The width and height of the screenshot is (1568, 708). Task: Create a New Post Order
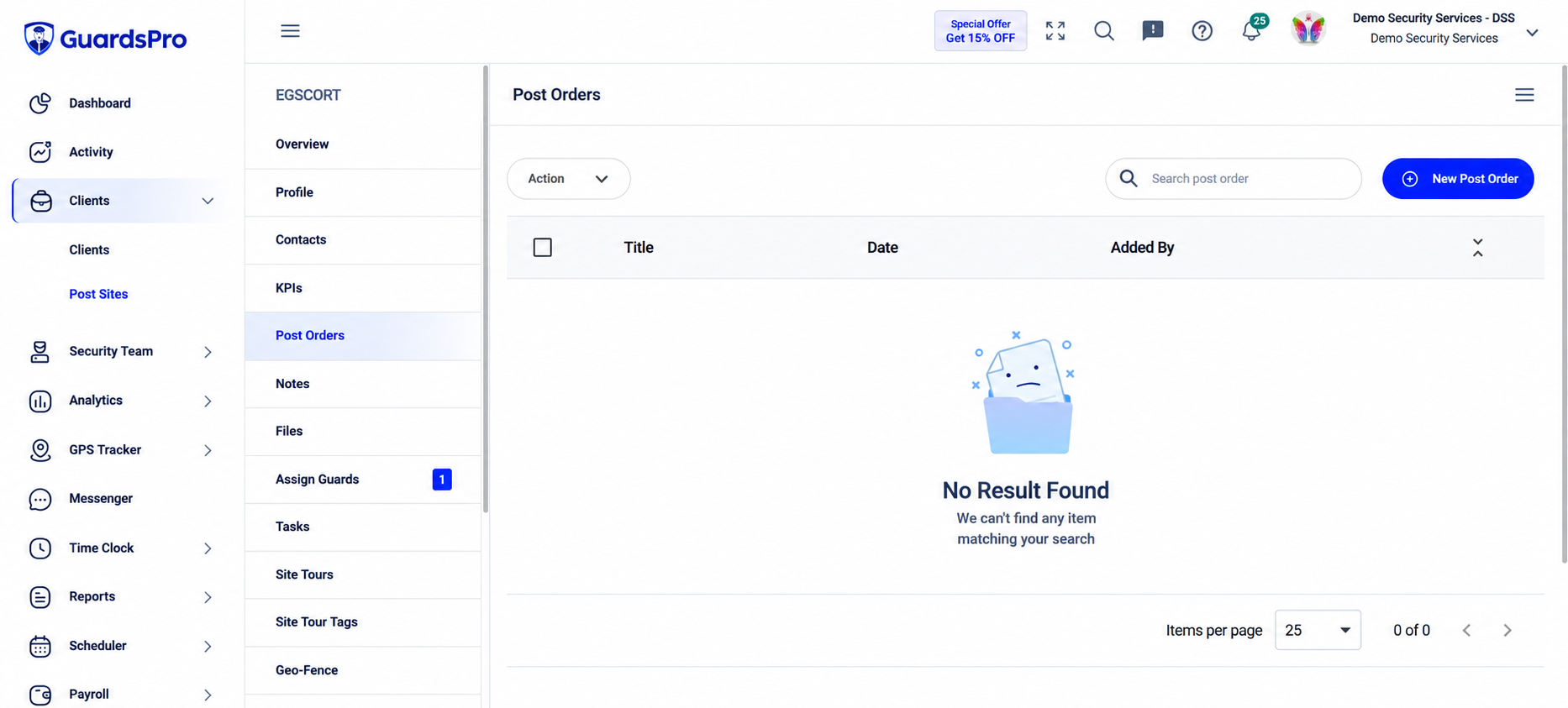1457,179
